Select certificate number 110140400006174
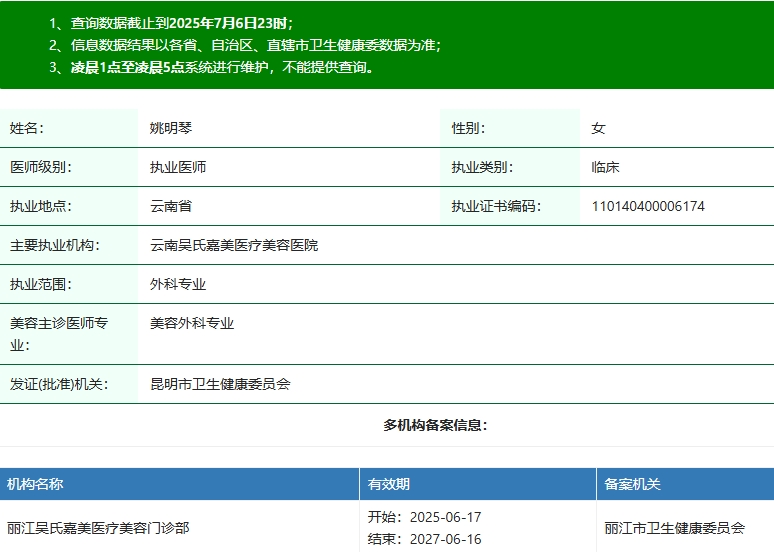This screenshot has height=552, width=774. coord(648,206)
